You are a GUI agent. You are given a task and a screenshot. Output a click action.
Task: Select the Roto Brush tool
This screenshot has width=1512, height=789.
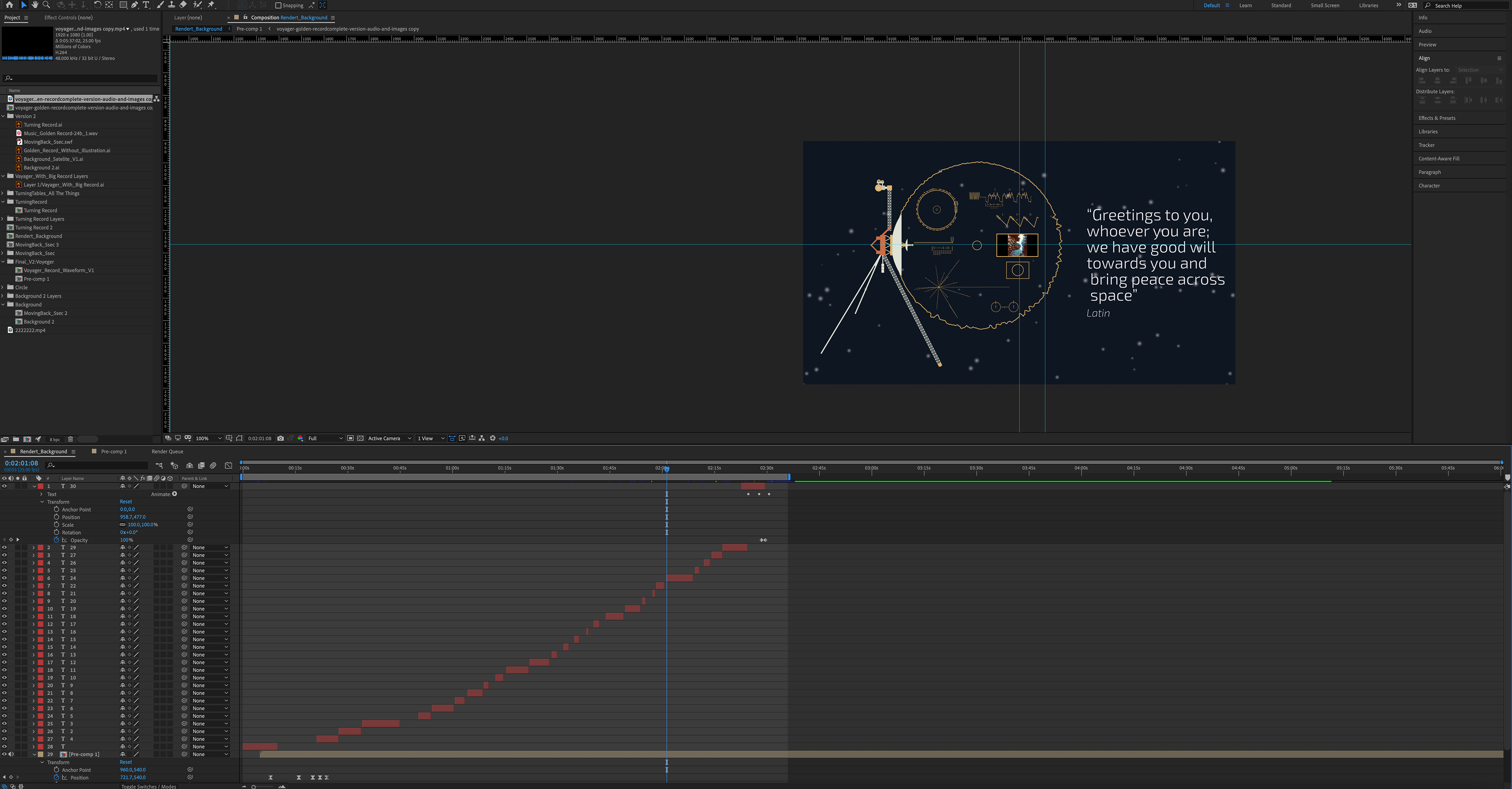coord(198,5)
